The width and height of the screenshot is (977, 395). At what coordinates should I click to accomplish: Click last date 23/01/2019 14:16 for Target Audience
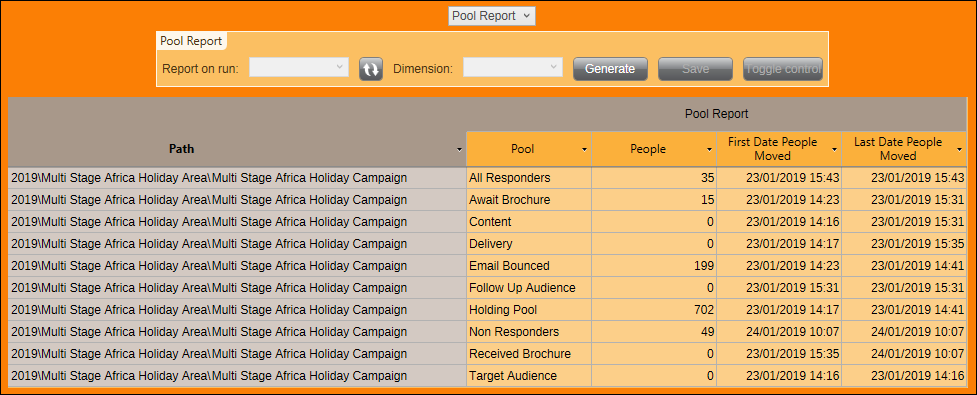[903, 376]
